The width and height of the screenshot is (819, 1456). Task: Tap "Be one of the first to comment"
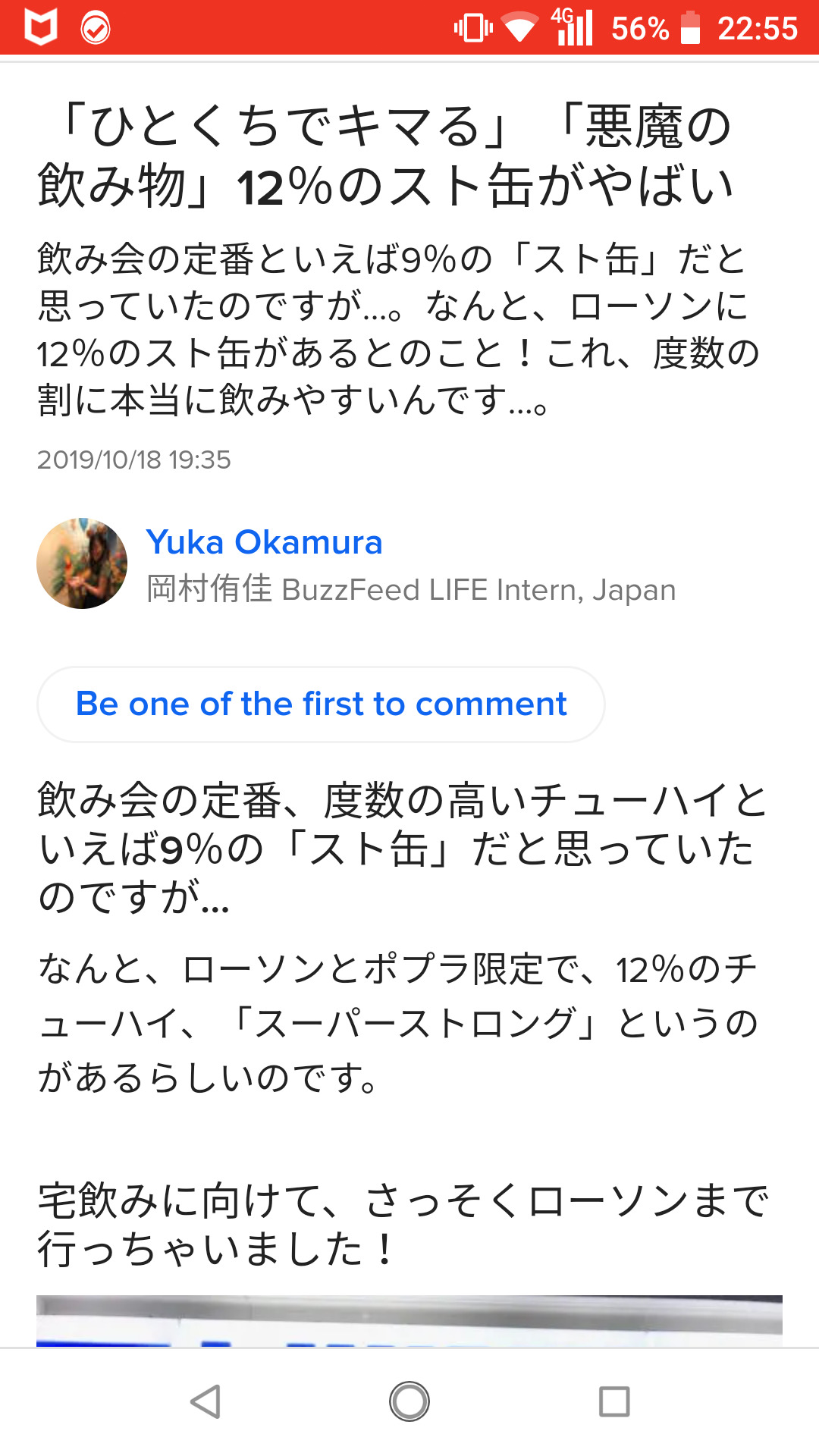[321, 704]
